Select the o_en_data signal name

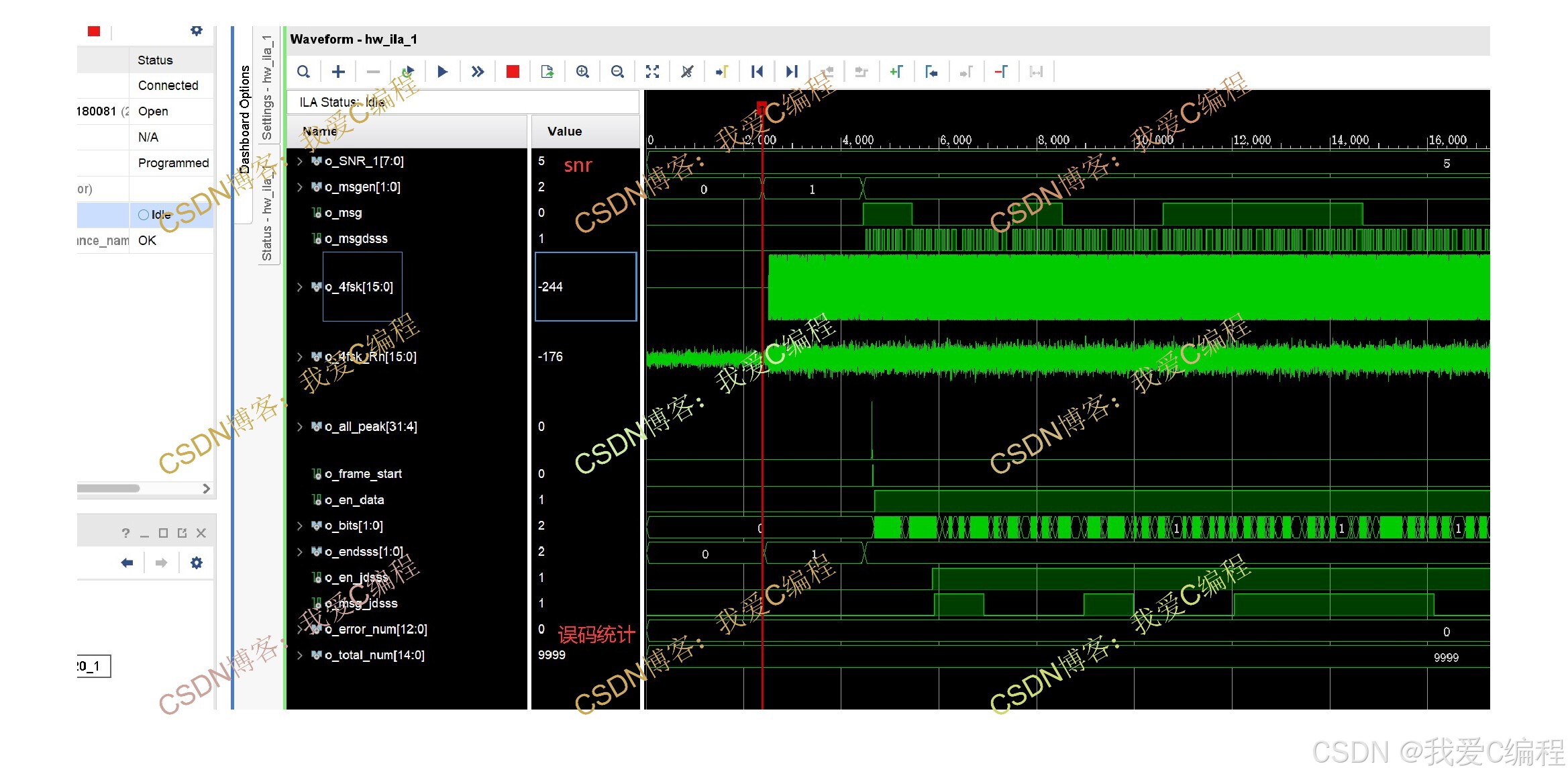(354, 500)
